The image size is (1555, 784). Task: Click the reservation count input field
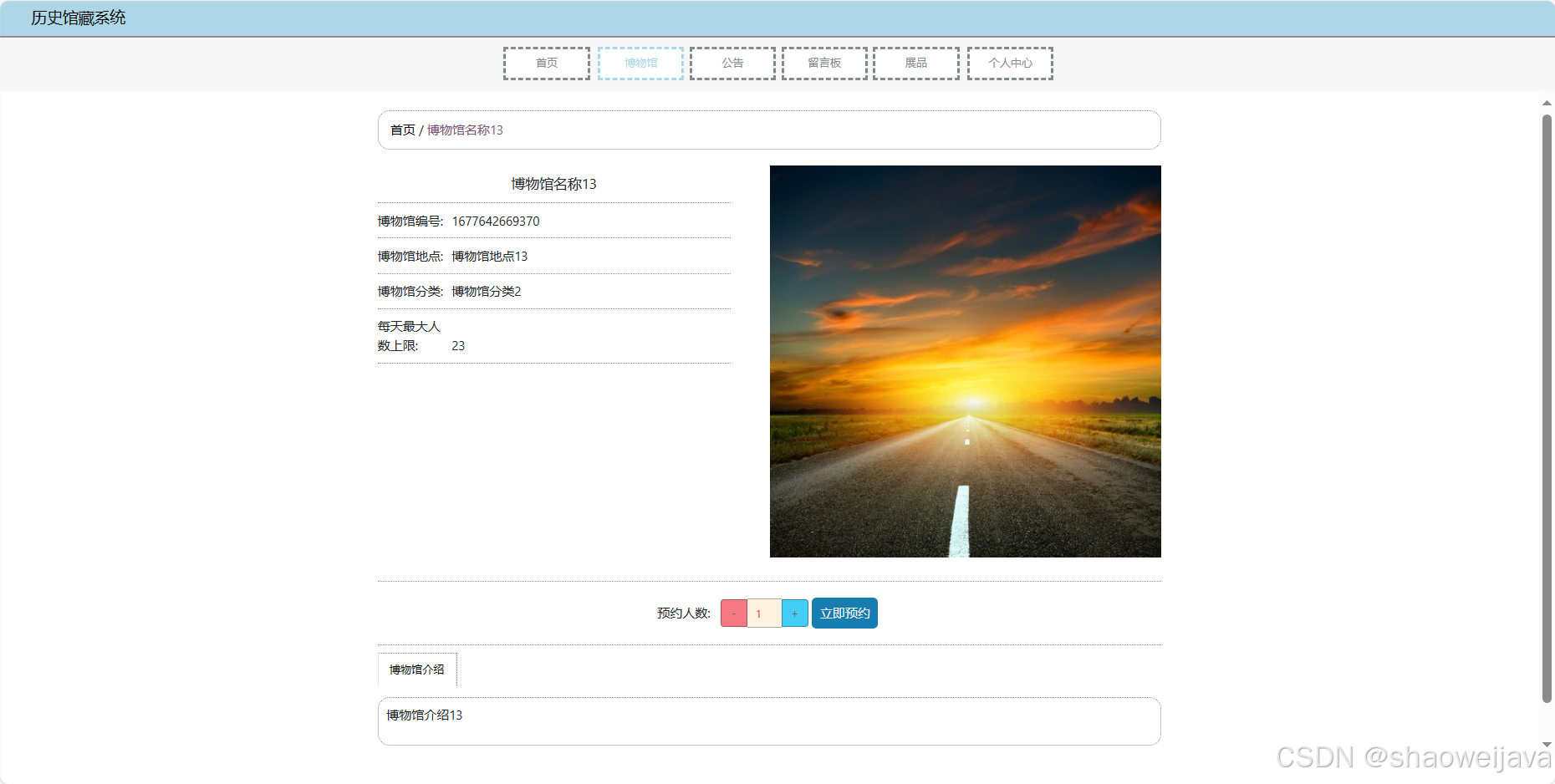(x=764, y=613)
